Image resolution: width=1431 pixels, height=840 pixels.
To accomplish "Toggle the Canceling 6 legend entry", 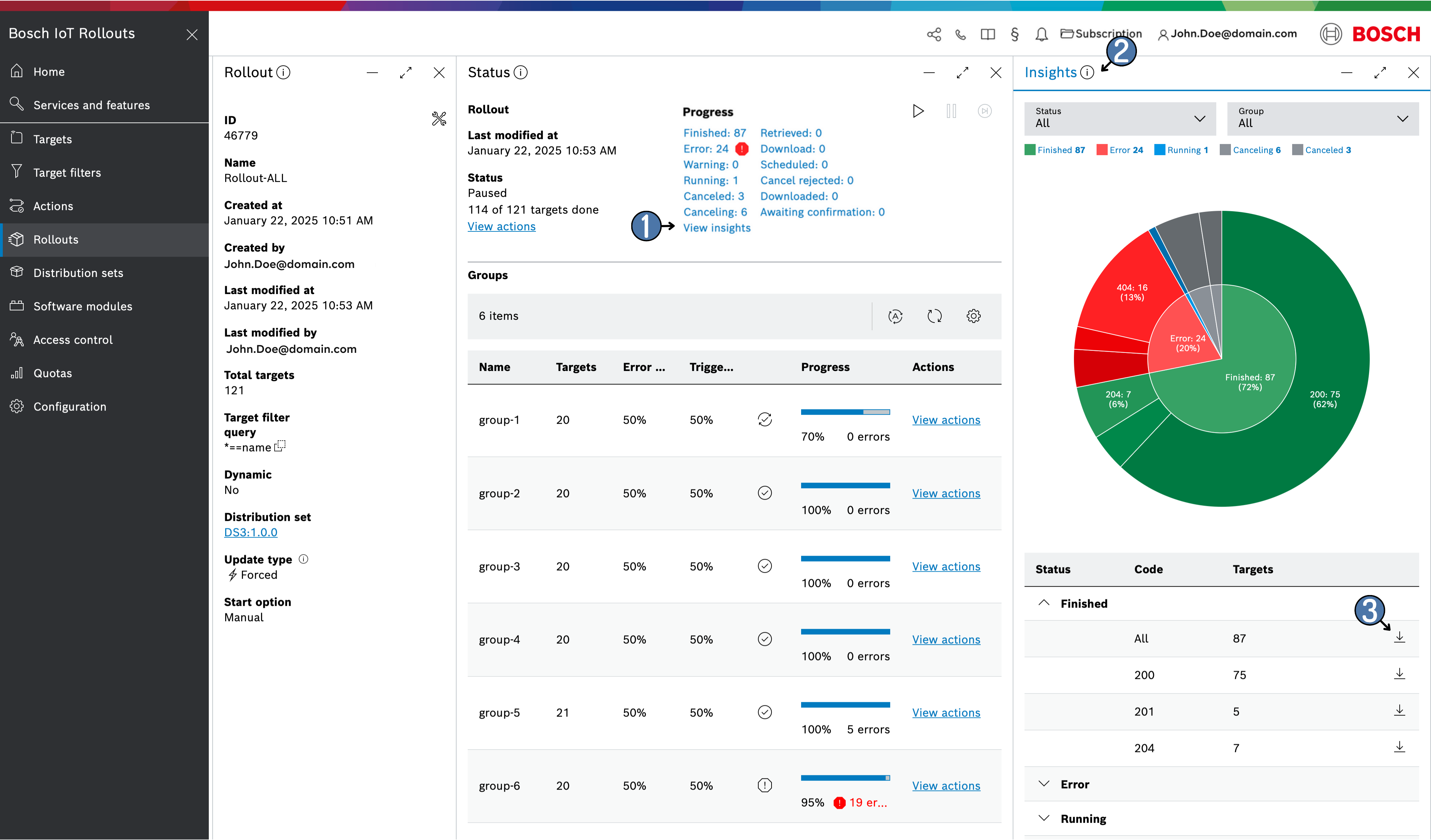I will point(1250,150).
